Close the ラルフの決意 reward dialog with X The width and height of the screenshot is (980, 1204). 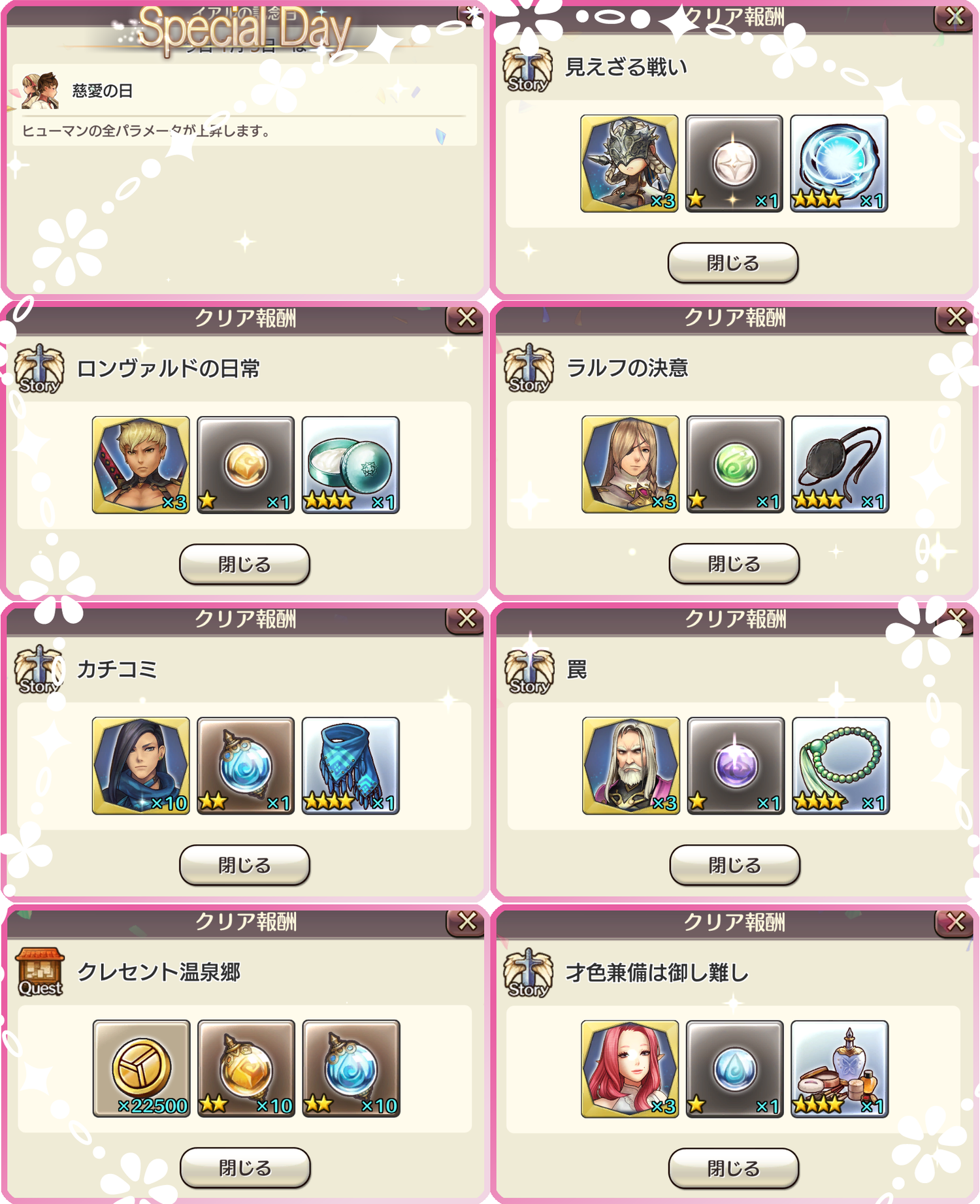coord(956,318)
